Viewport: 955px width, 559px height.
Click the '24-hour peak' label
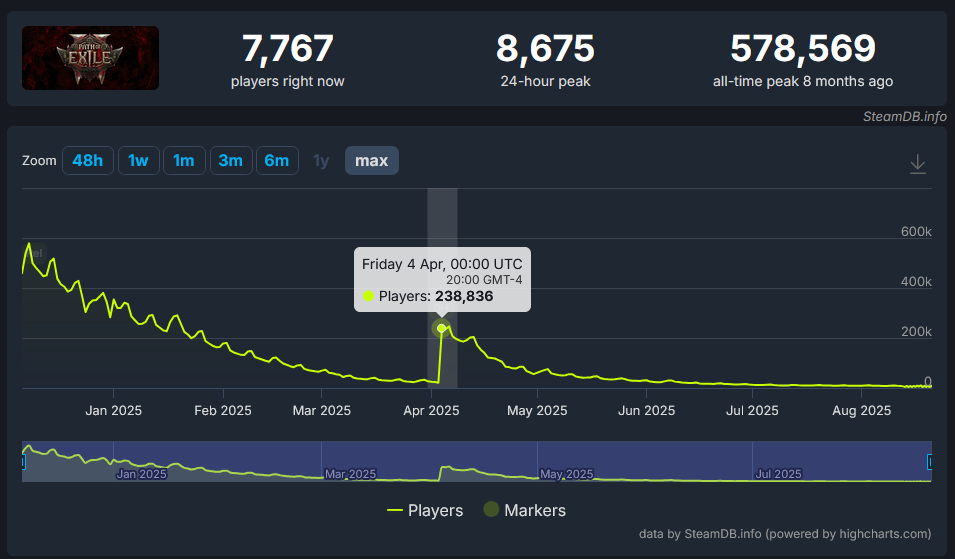click(x=545, y=82)
